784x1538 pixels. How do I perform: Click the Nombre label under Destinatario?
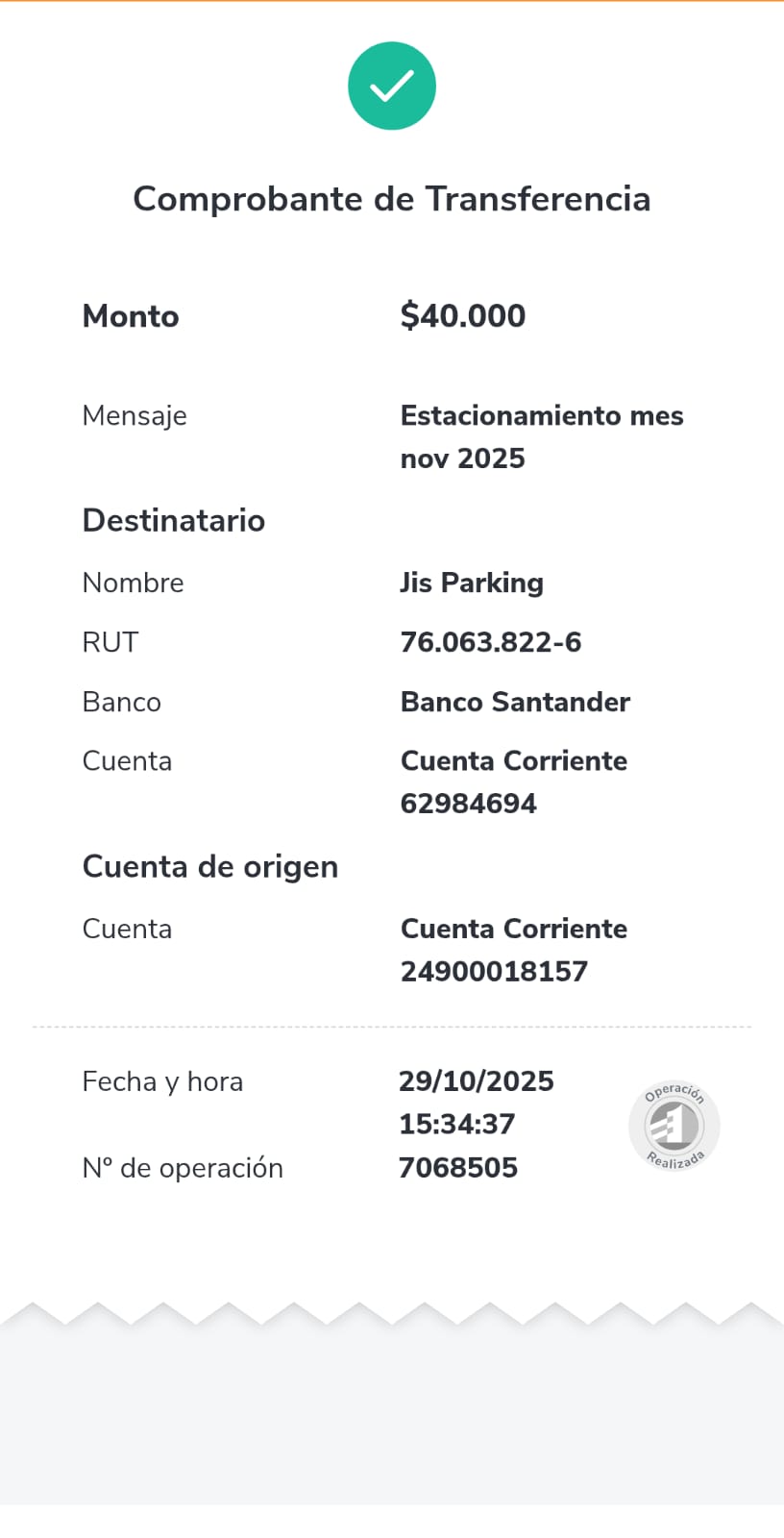click(x=133, y=583)
